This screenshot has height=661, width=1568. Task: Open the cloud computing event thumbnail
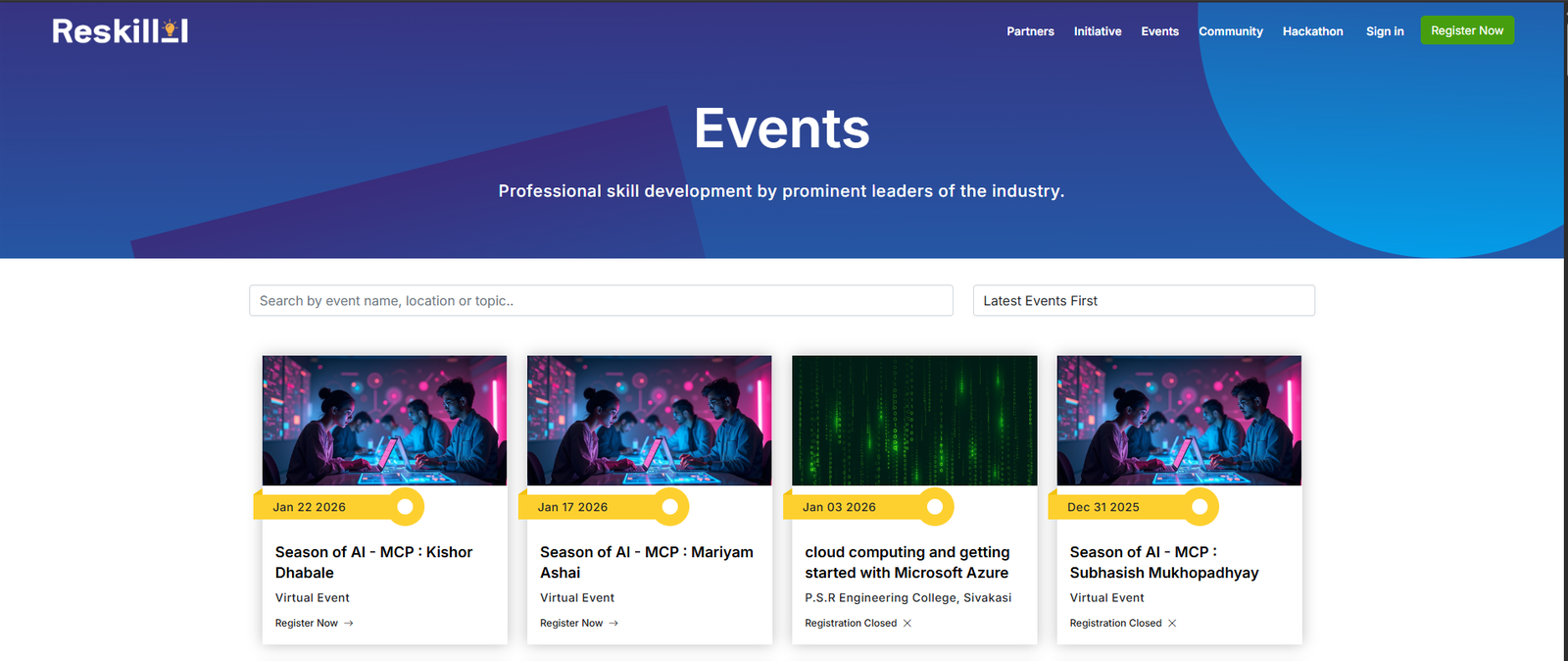914,420
